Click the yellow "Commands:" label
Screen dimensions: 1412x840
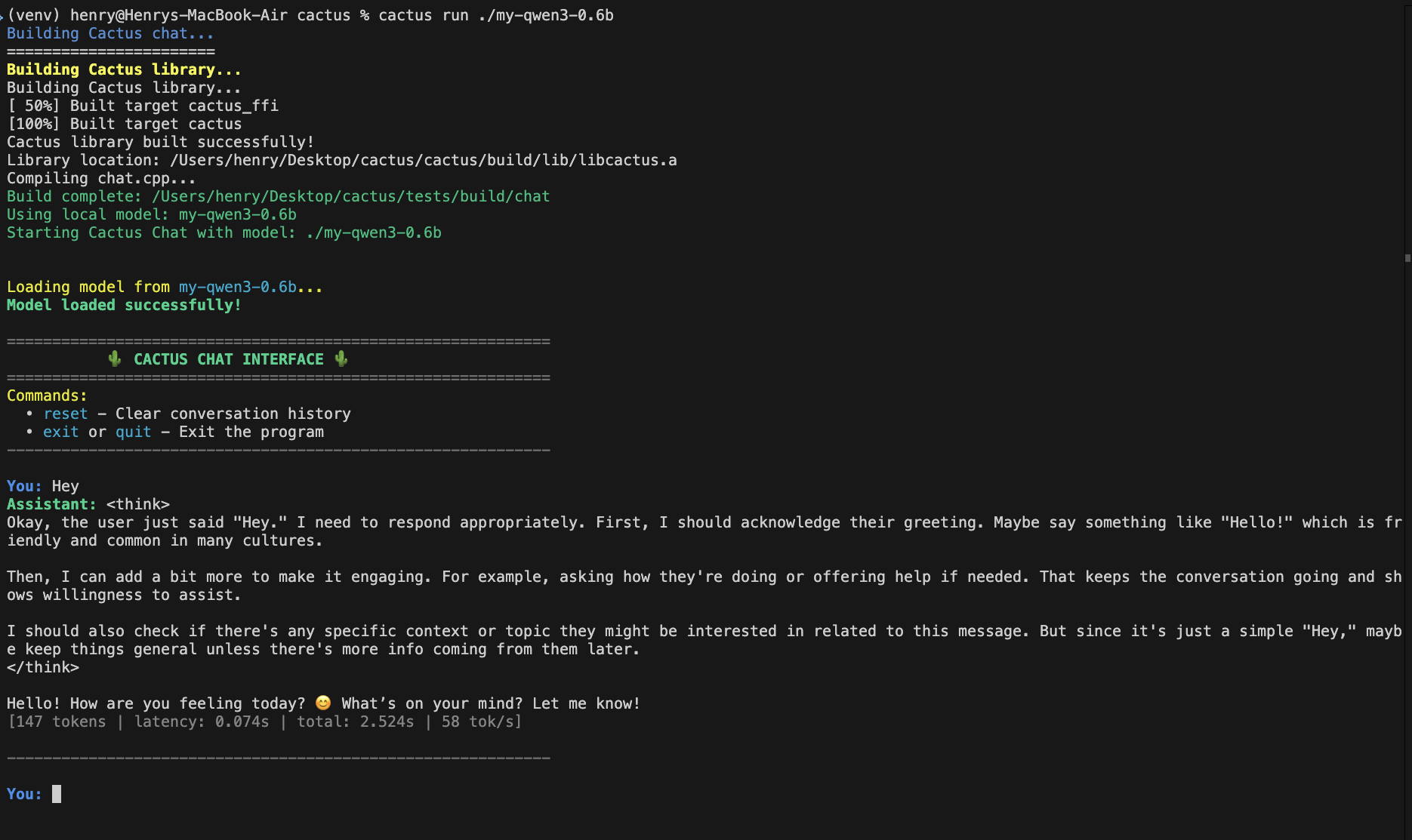47,395
